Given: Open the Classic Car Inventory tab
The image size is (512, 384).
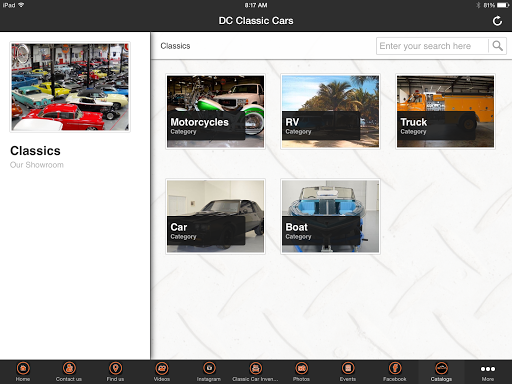Looking at the screenshot, I should pyautogui.click(x=255, y=372).
